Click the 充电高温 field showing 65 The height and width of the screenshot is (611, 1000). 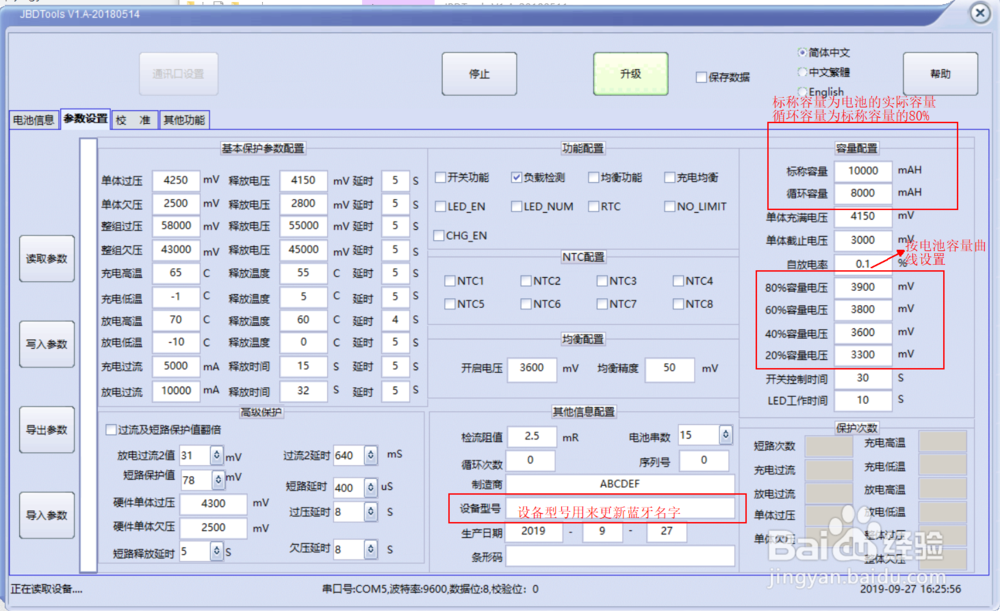click(176, 273)
